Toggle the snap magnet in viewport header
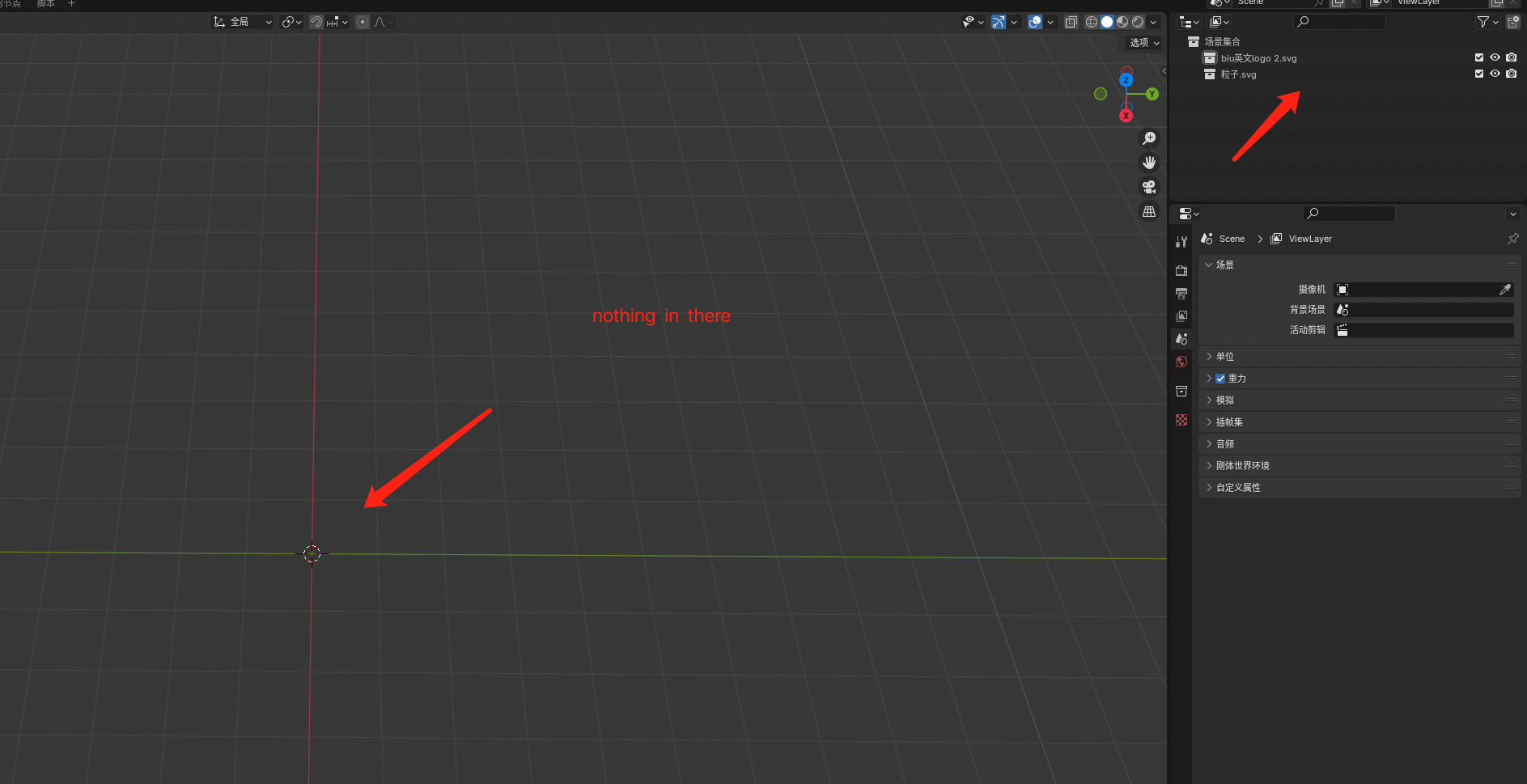Screen dimensions: 1527x784 point(316,22)
